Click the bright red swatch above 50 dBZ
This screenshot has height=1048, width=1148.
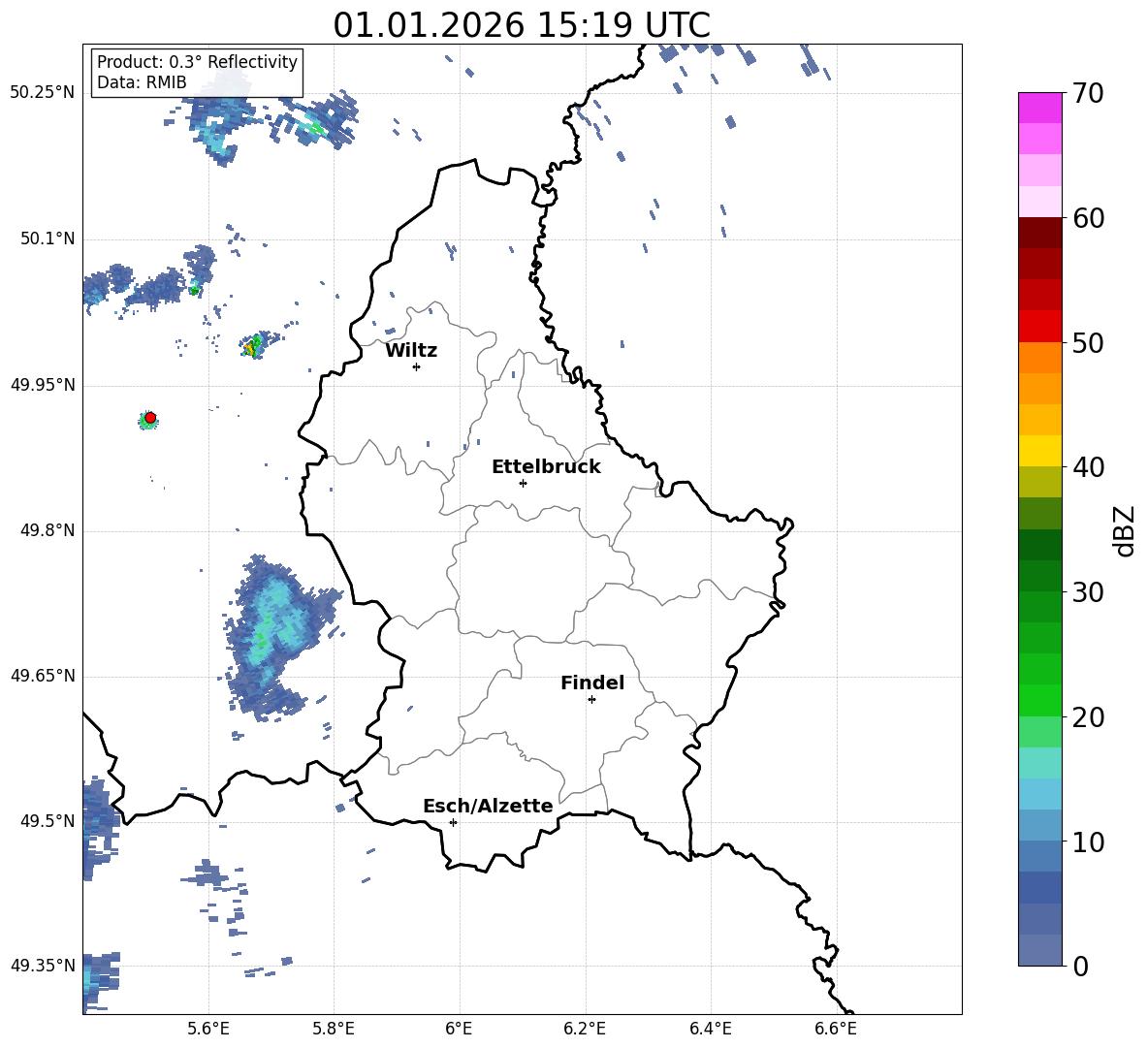pyautogui.click(x=1039, y=327)
